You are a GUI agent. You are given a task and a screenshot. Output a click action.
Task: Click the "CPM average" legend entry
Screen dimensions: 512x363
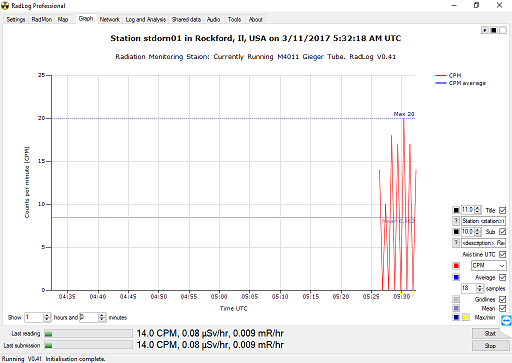pyautogui.click(x=461, y=83)
